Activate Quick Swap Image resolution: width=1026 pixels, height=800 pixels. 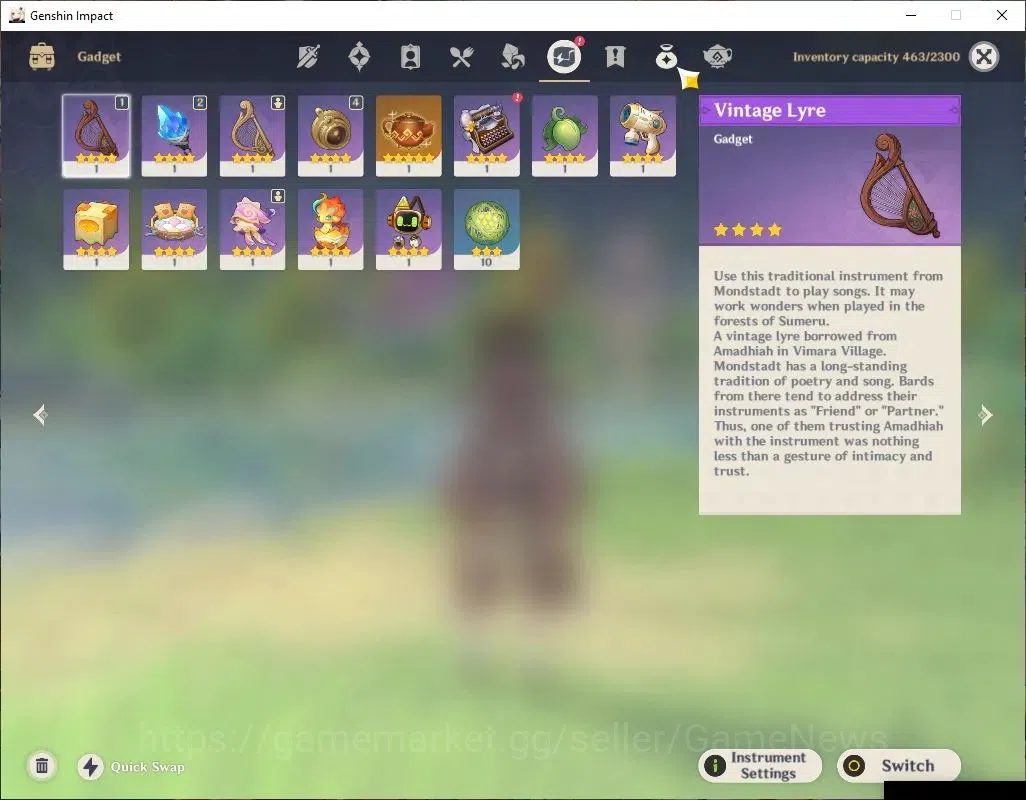[x=131, y=767]
